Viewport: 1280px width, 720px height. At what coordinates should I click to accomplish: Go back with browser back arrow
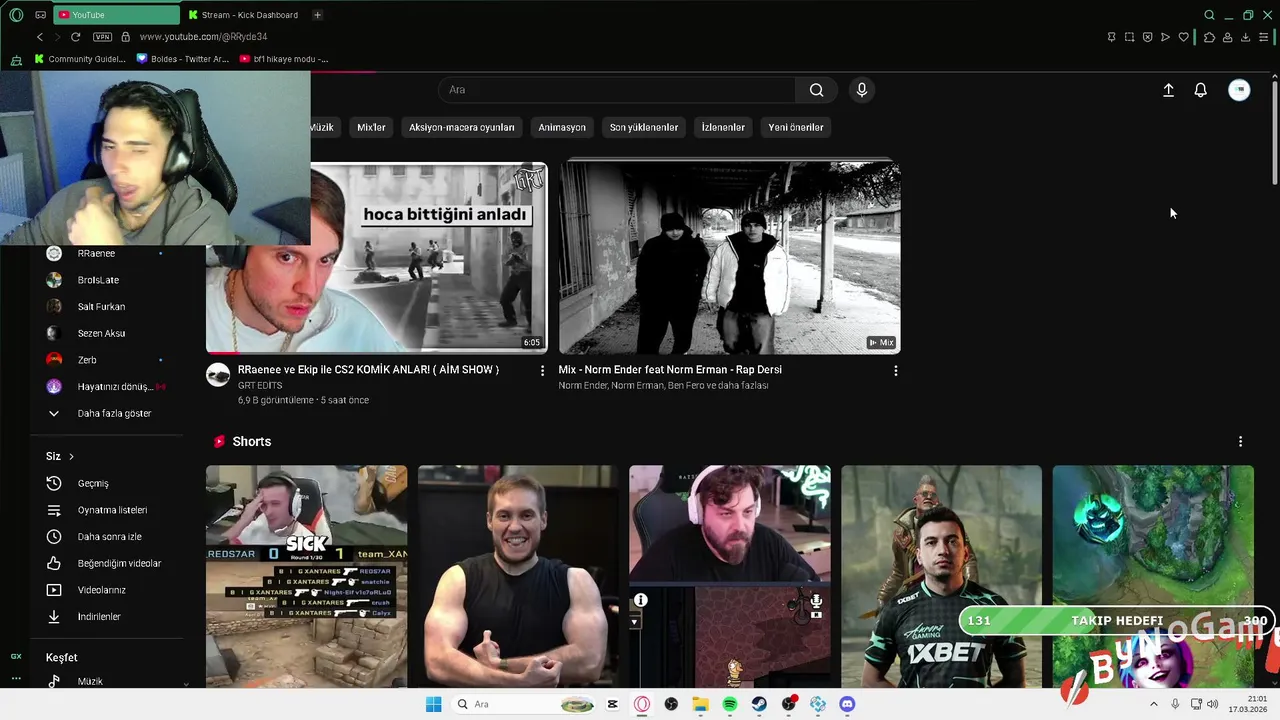pos(40,37)
